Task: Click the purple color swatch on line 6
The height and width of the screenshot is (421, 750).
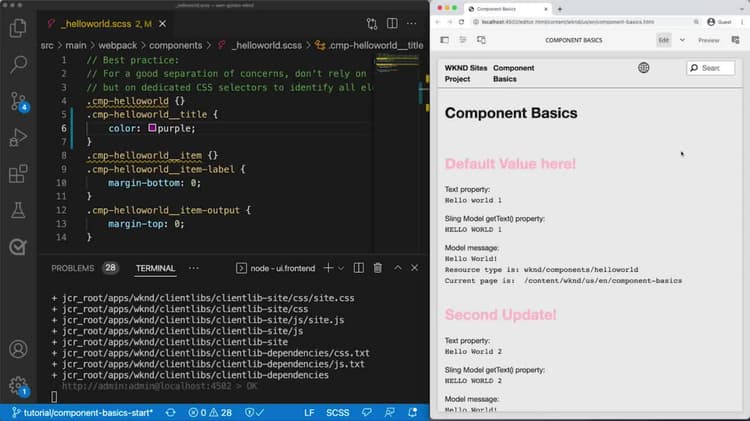Action: (x=152, y=128)
